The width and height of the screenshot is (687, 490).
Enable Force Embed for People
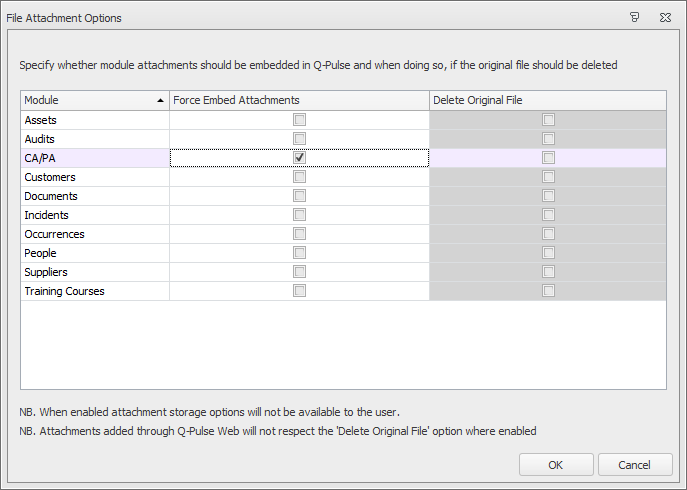(x=299, y=253)
